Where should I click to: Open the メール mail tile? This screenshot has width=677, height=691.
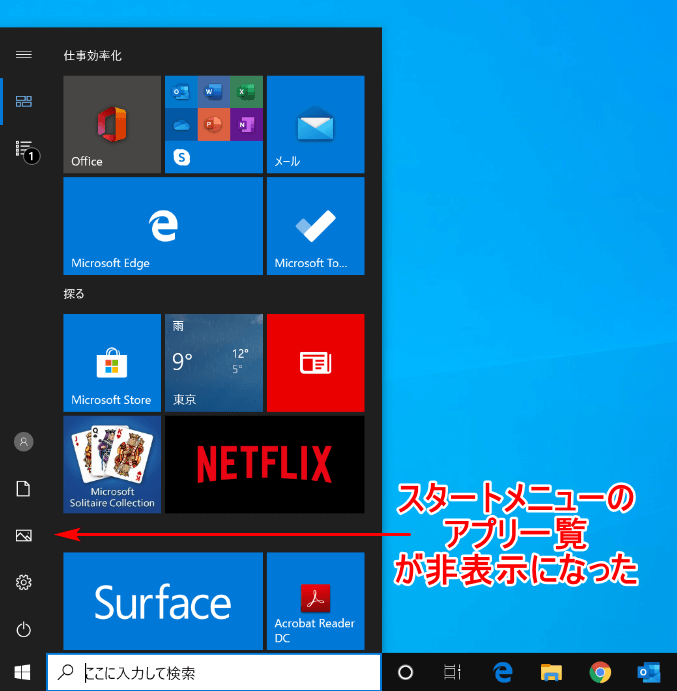[316, 124]
